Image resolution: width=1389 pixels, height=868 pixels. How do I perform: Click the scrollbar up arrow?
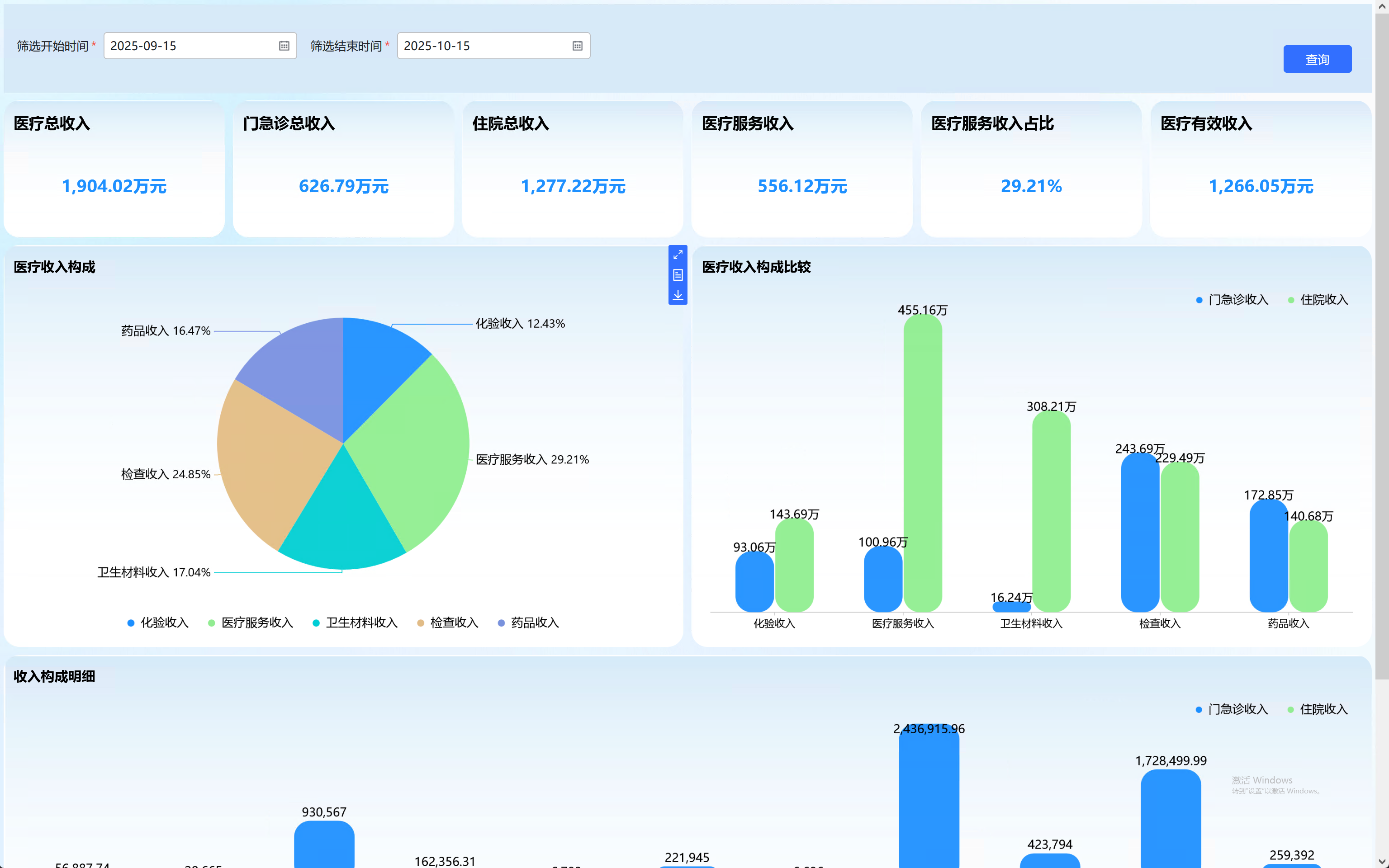pyautogui.click(x=1381, y=6)
